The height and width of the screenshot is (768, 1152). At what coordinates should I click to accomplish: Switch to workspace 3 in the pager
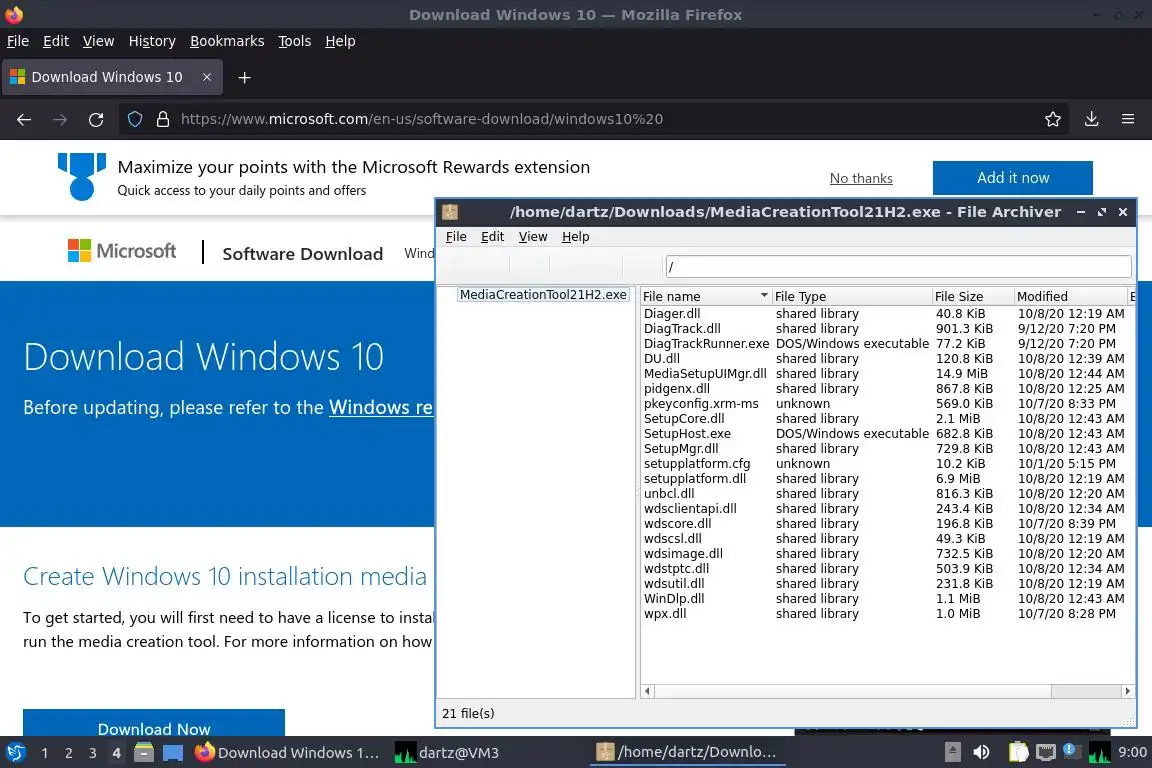pos(93,753)
